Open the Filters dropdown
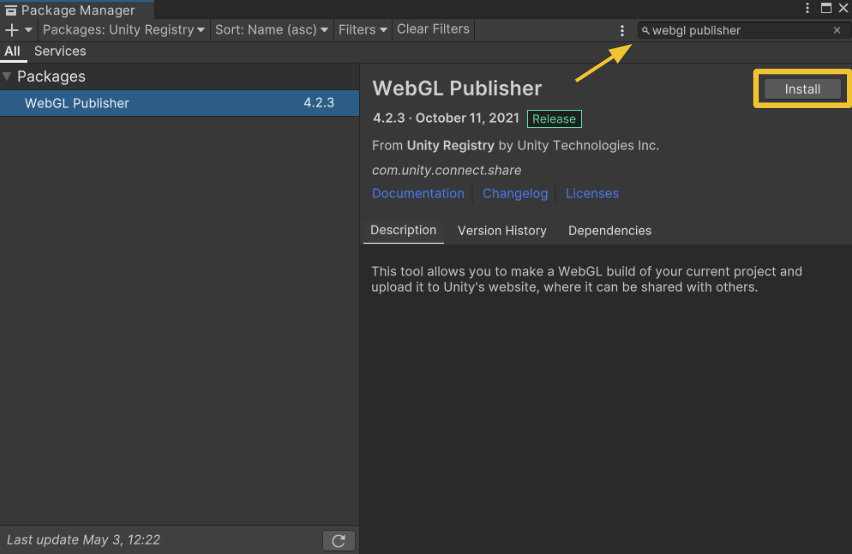852x554 pixels. coord(362,30)
